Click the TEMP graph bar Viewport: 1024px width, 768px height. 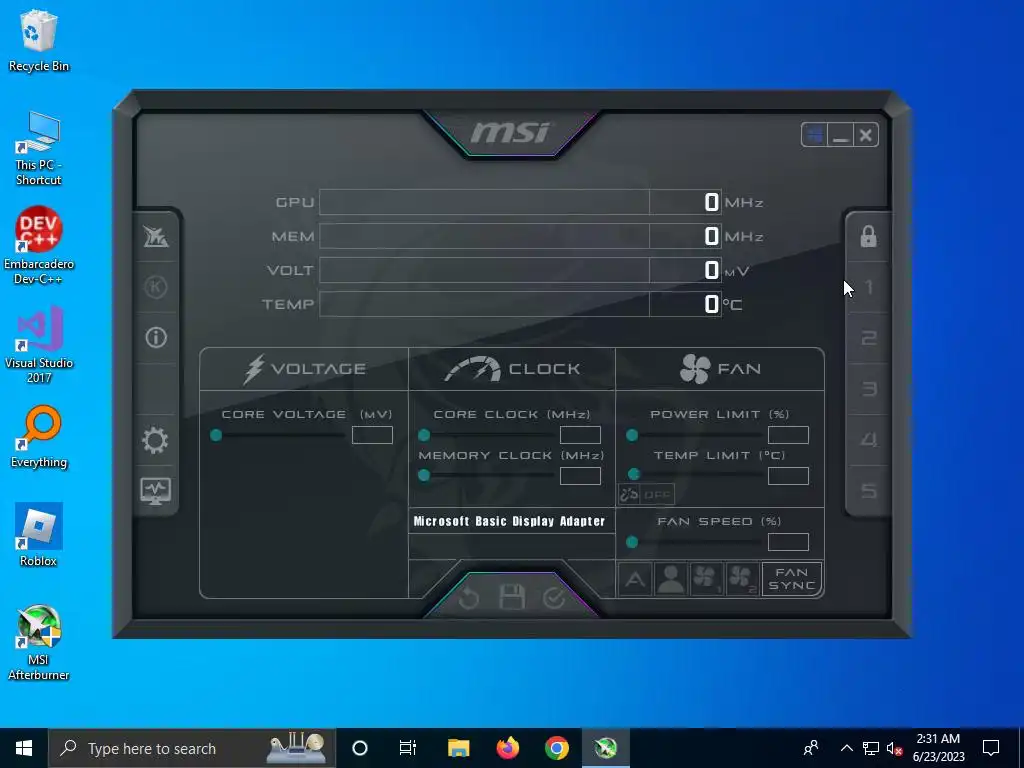(484, 304)
